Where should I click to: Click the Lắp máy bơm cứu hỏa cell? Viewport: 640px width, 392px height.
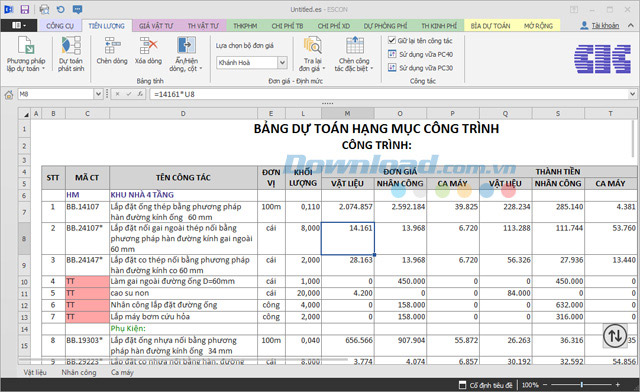(183, 317)
